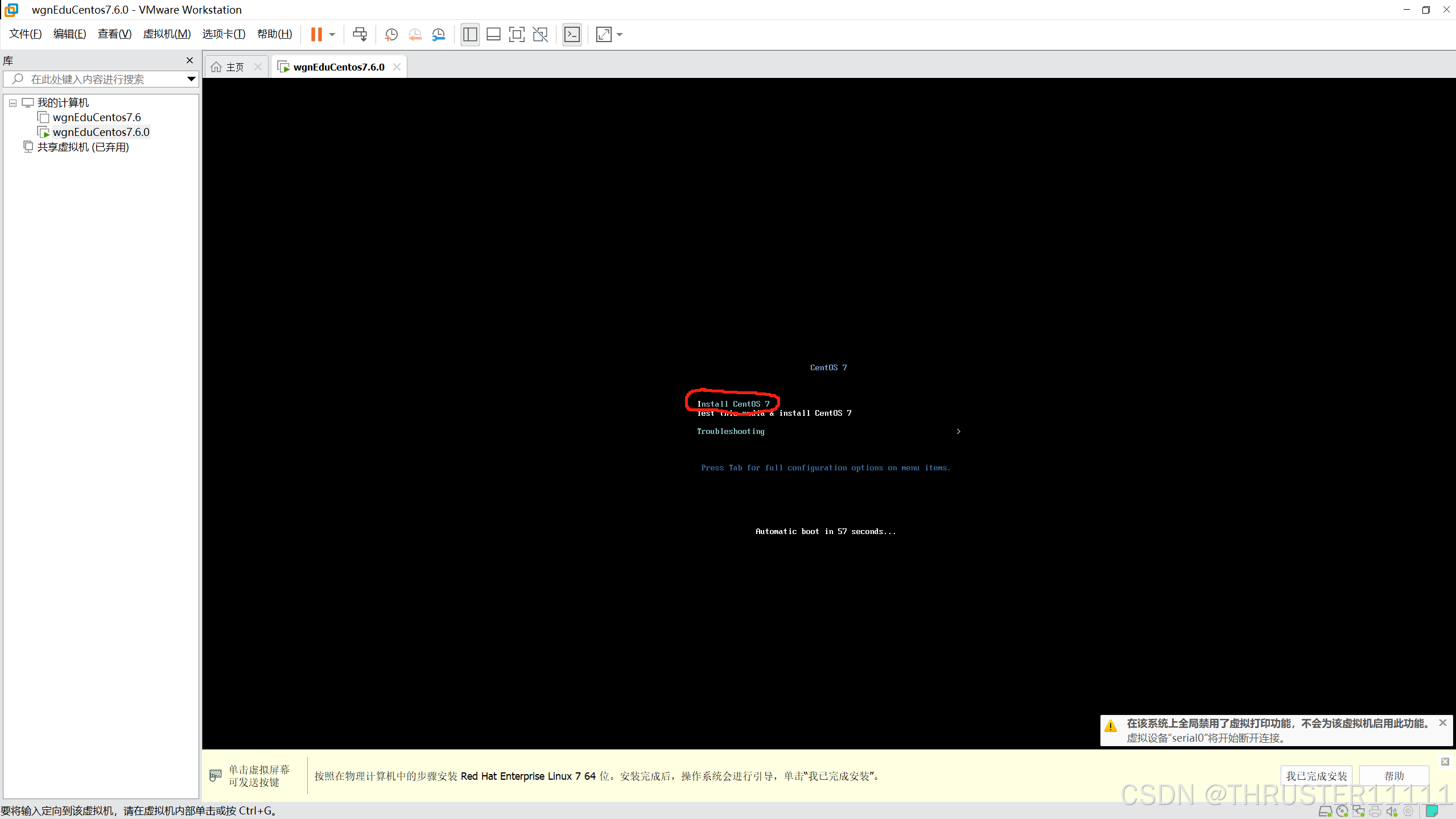Send Ctrl+Alt+Del to the virtual machine

click(x=360, y=35)
